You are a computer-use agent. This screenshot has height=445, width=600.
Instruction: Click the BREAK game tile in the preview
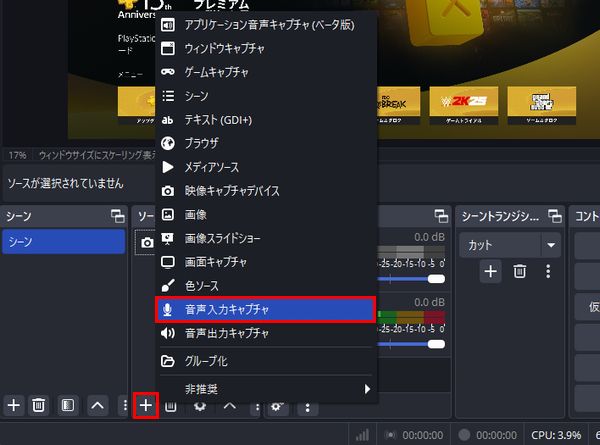[399, 105]
